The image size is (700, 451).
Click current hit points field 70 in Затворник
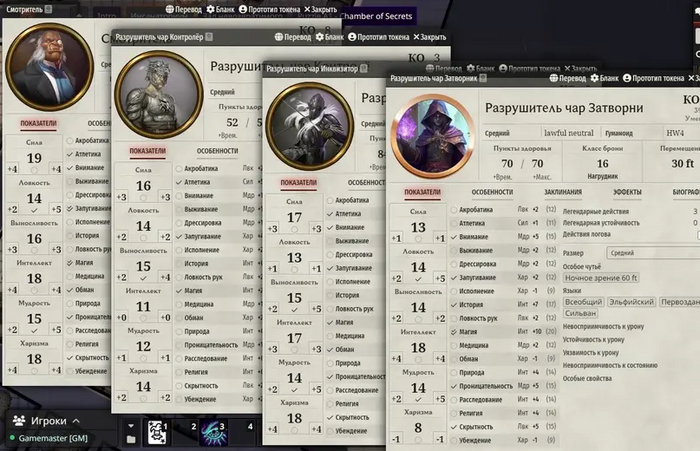(x=507, y=164)
